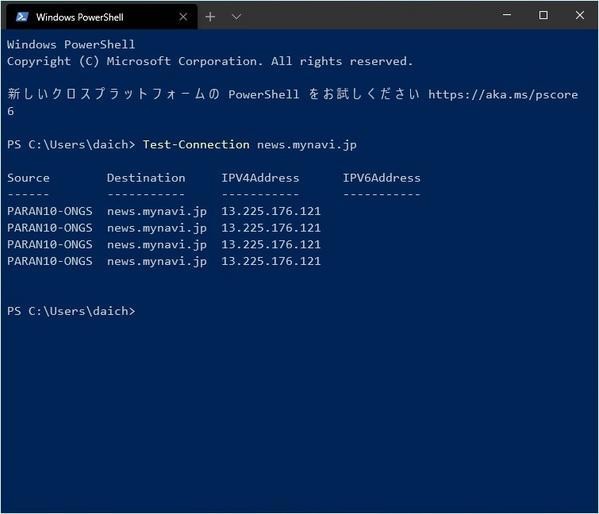Click the last prompt line to focus input

coord(71,311)
